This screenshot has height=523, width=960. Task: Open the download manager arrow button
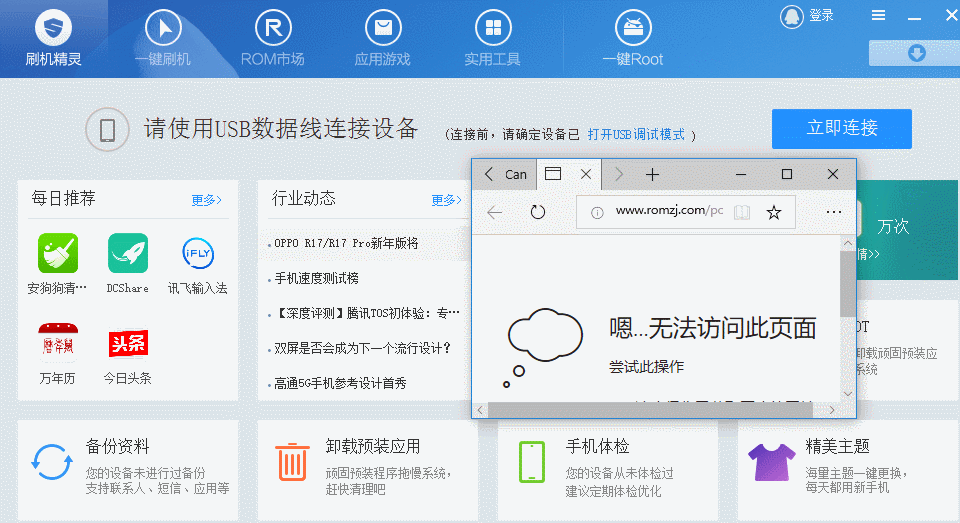(916, 53)
